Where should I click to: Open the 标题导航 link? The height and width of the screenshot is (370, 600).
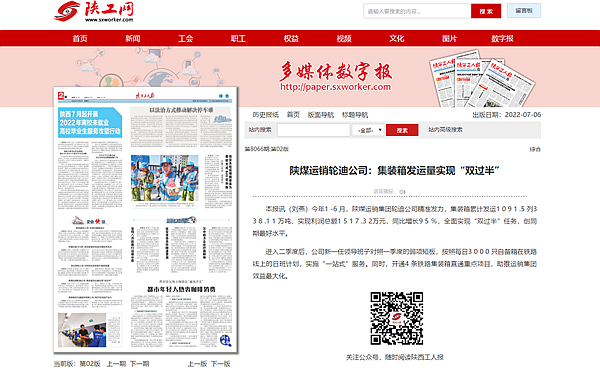pos(355,115)
